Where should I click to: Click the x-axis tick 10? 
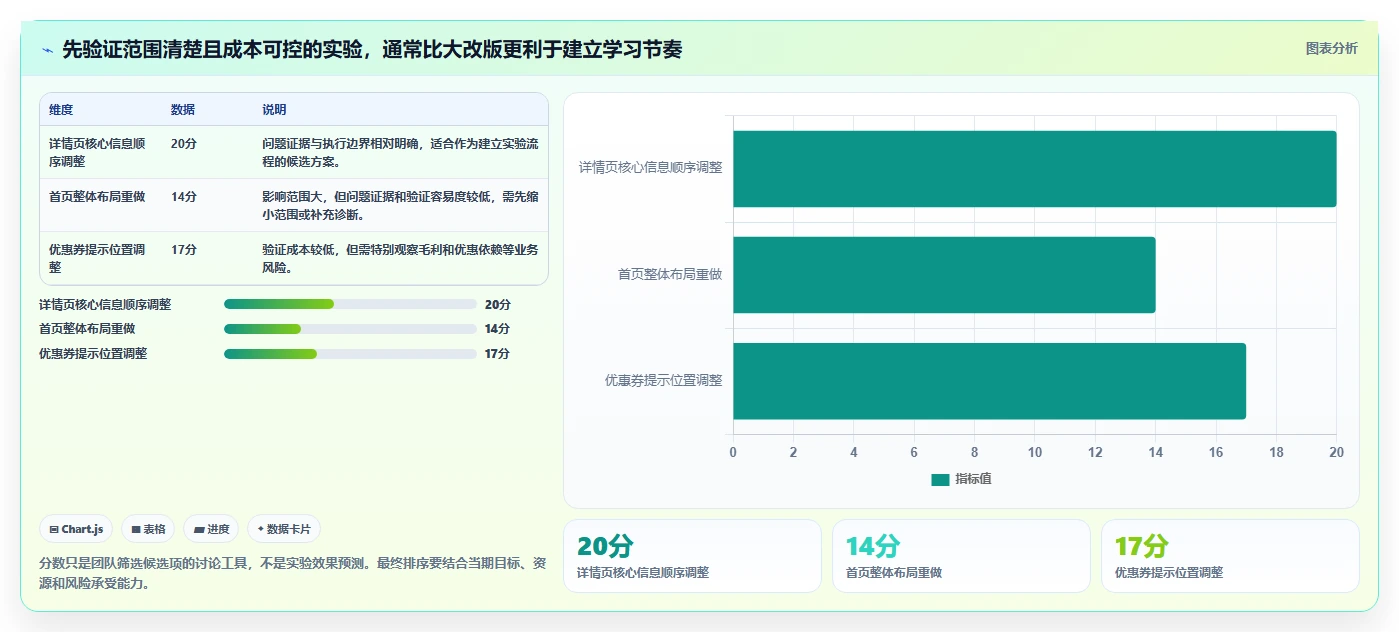1035,452
